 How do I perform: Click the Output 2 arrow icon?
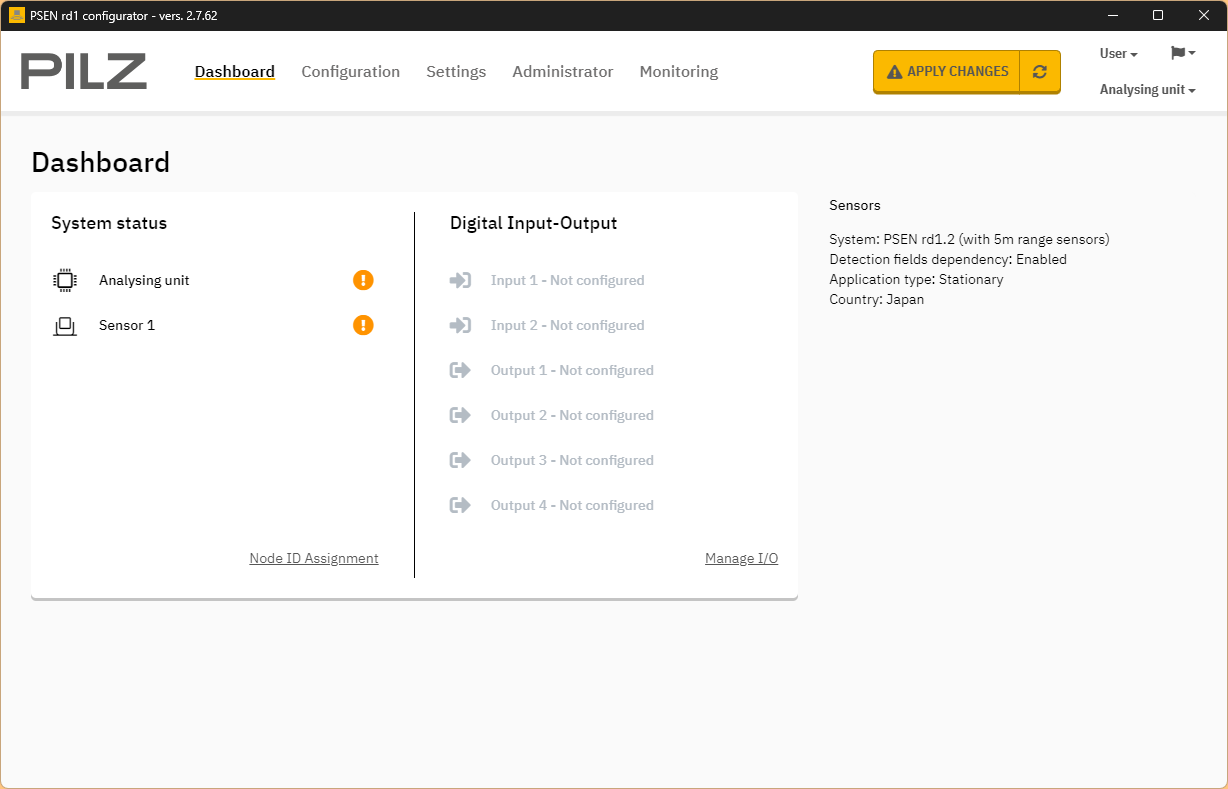click(460, 416)
